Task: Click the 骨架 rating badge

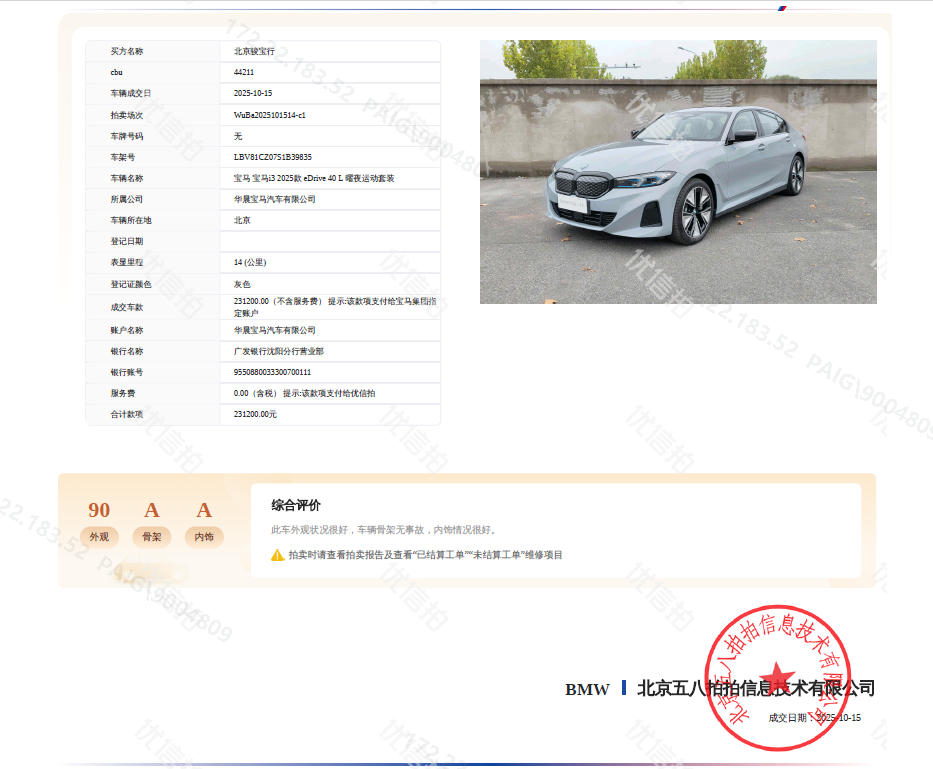Action: click(x=152, y=537)
